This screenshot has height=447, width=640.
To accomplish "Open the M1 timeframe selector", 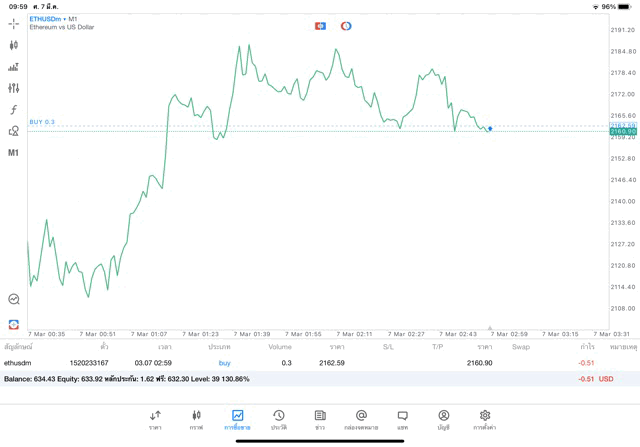I will pos(14,153).
